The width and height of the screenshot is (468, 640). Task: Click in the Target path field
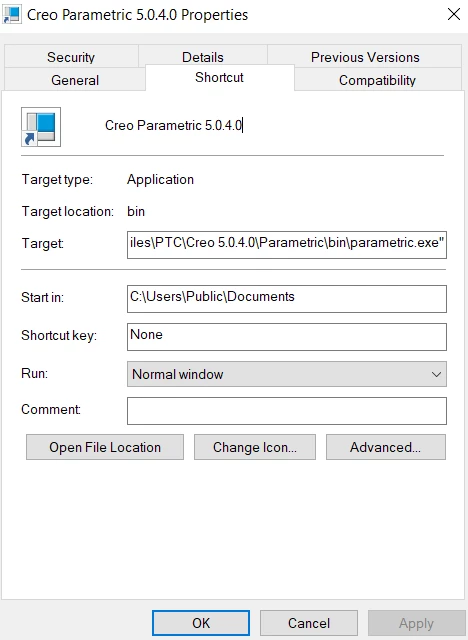click(x=287, y=245)
